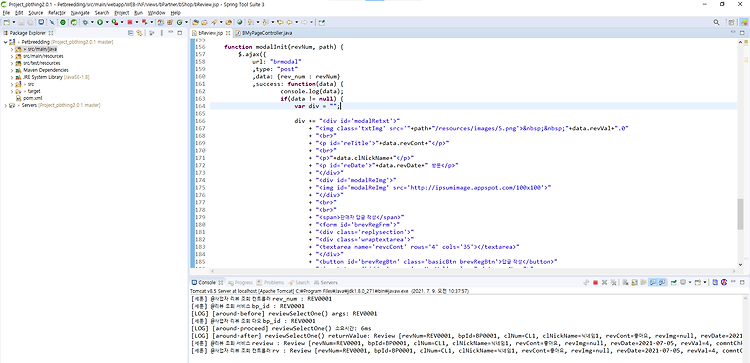
Task: Toggle Show Console on standard out change
Action: coord(652,283)
